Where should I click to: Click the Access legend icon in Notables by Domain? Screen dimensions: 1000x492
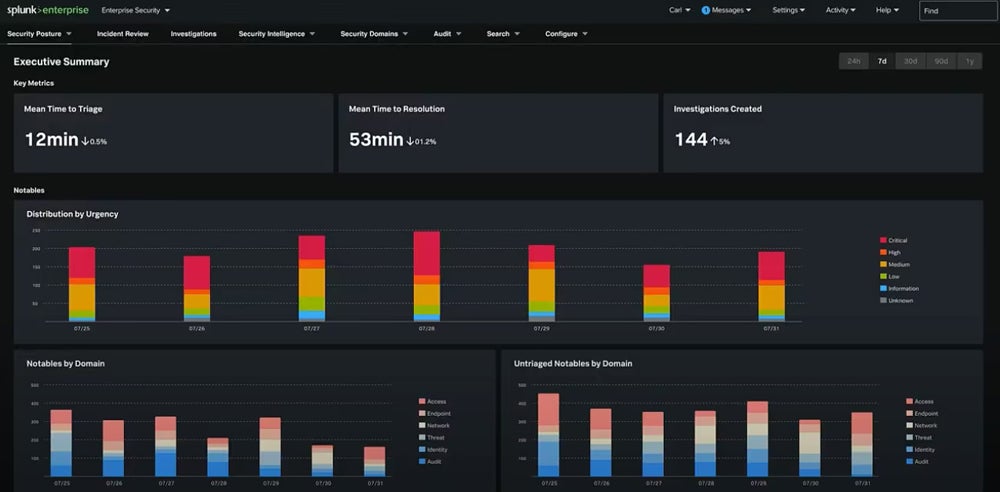click(x=423, y=401)
